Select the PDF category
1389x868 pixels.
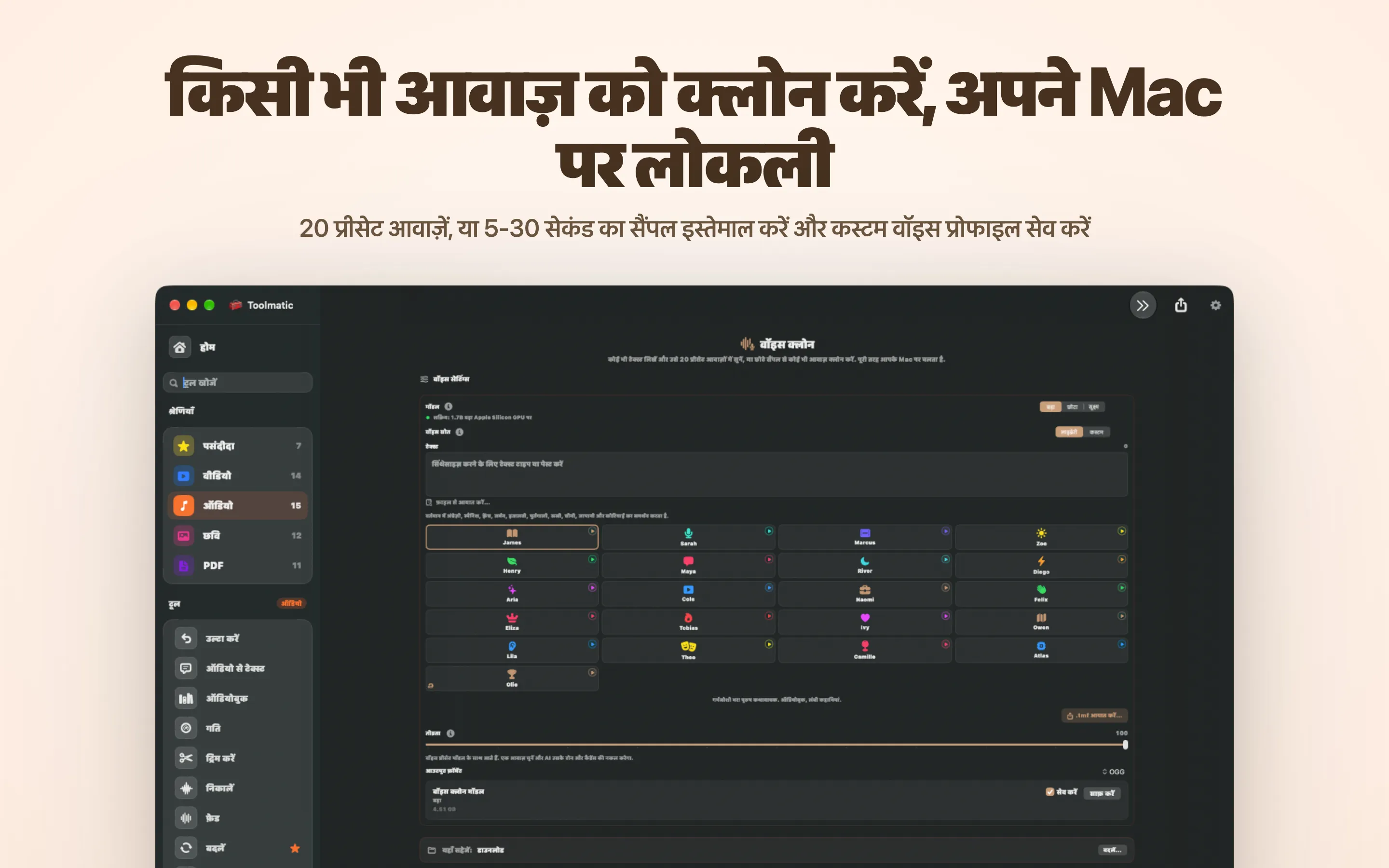(x=238, y=566)
